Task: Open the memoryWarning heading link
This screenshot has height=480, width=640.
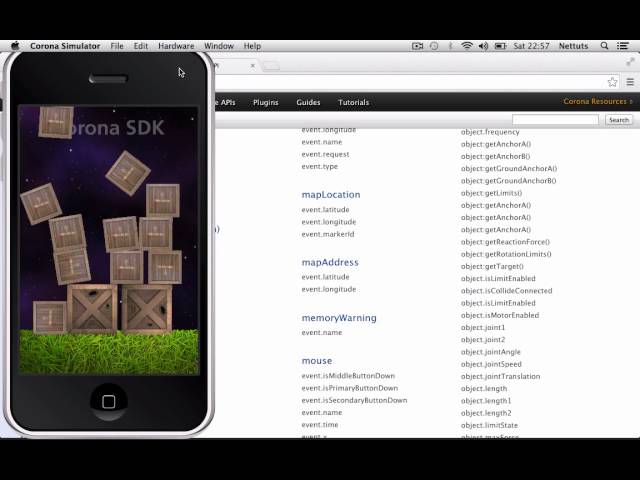Action: coord(339,318)
